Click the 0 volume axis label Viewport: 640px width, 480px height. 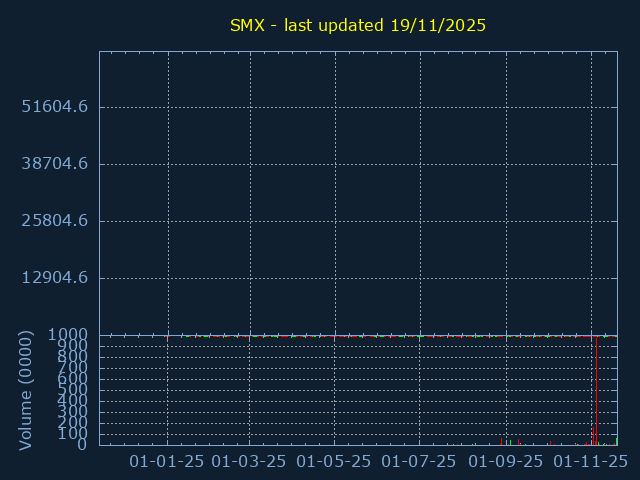pyautogui.click(x=83, y=444)
